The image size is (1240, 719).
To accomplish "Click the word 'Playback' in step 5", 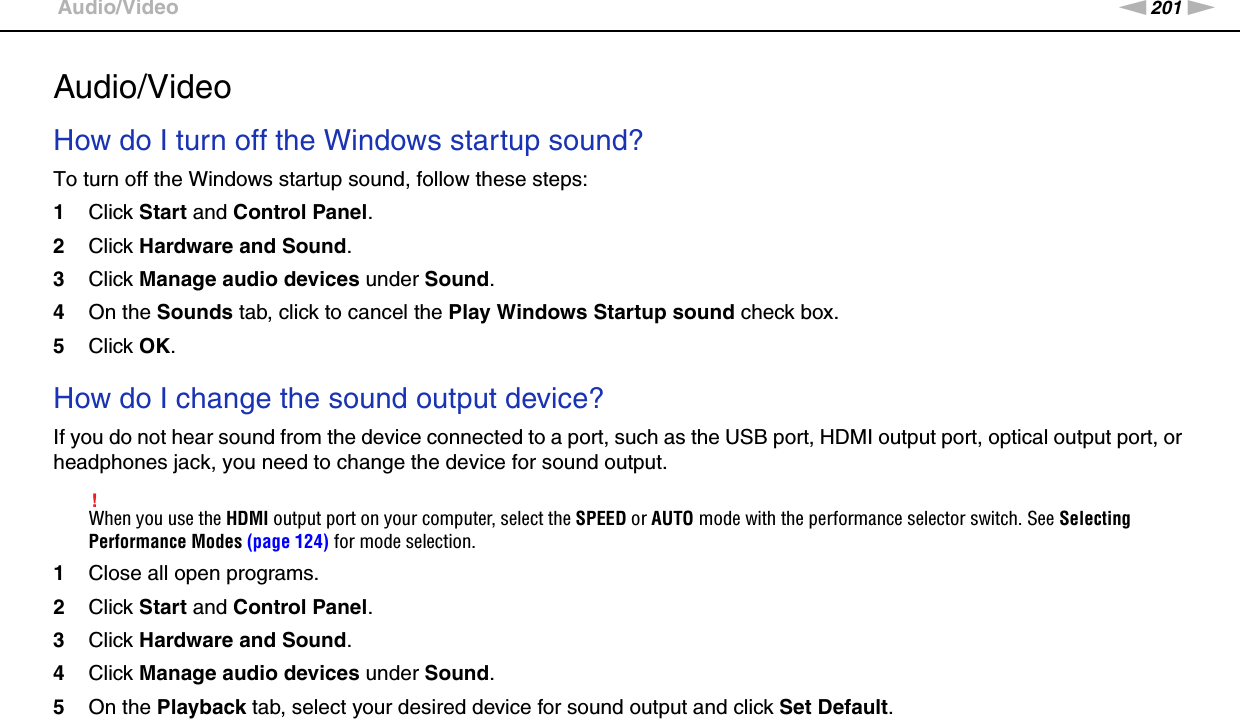I will (201, 707).
